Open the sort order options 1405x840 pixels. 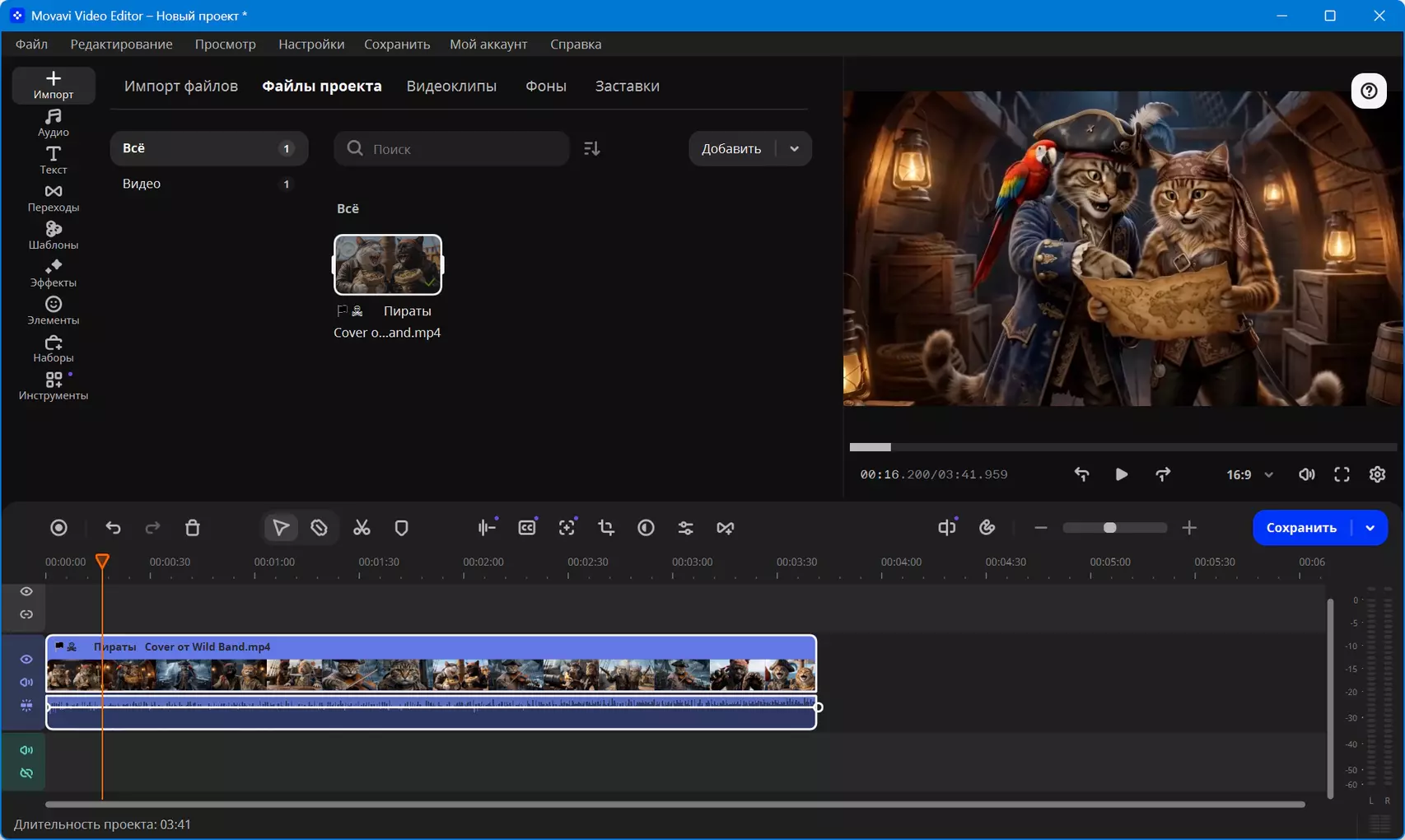[592, 149]
